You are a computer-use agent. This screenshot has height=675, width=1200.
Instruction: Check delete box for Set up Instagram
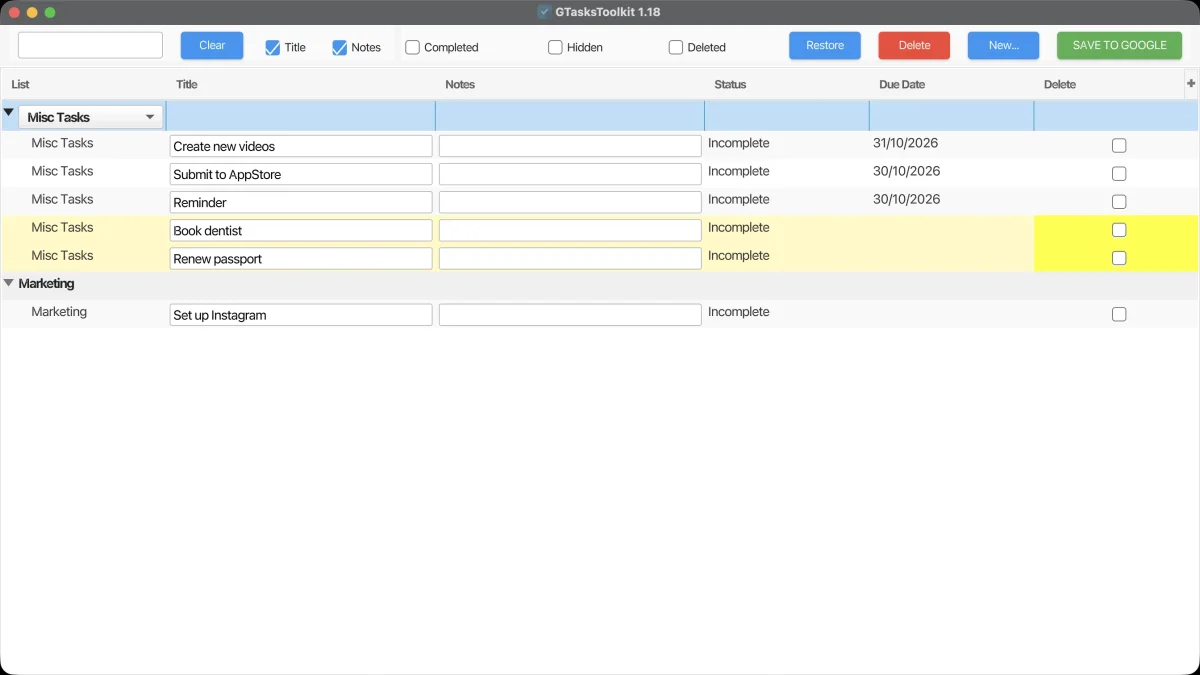1119,314
